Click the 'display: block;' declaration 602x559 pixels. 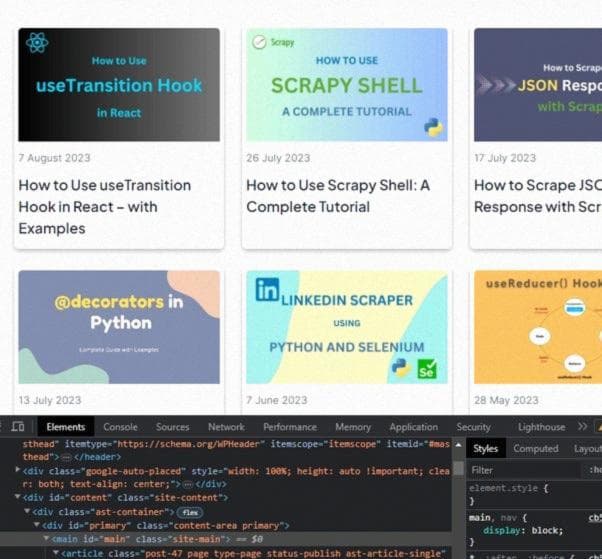tap(523, 531)
